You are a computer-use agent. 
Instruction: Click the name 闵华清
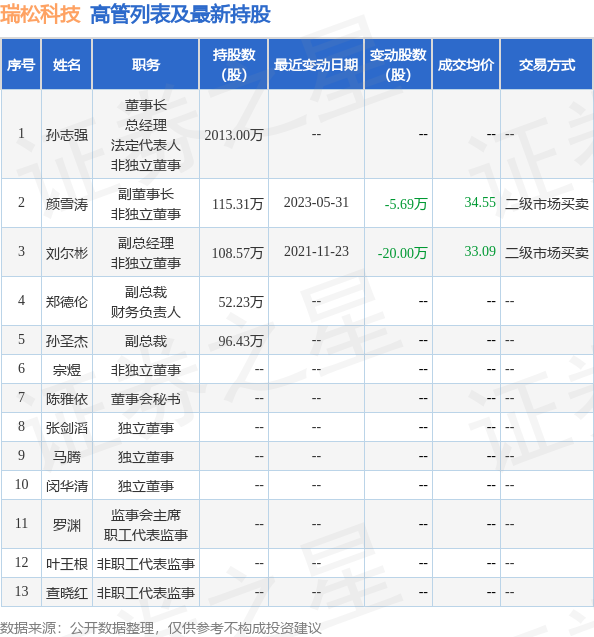(x=67, y=486)
